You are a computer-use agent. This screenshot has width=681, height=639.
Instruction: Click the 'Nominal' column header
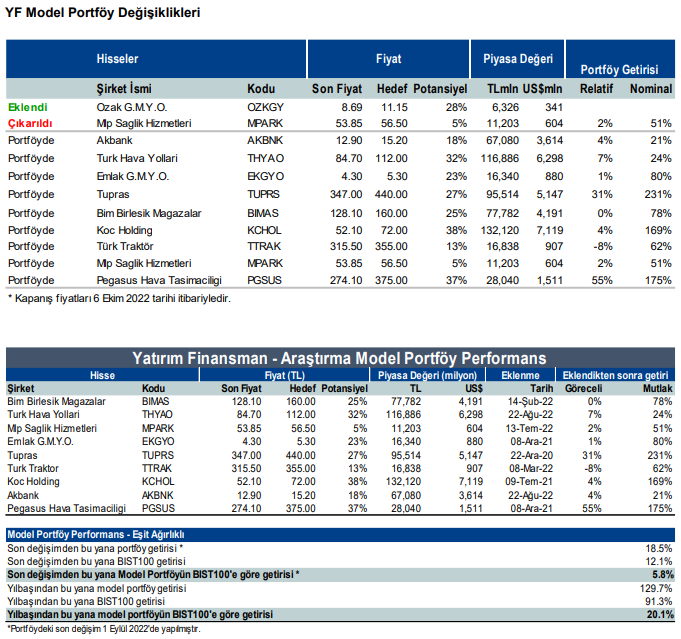pos(651,89)
